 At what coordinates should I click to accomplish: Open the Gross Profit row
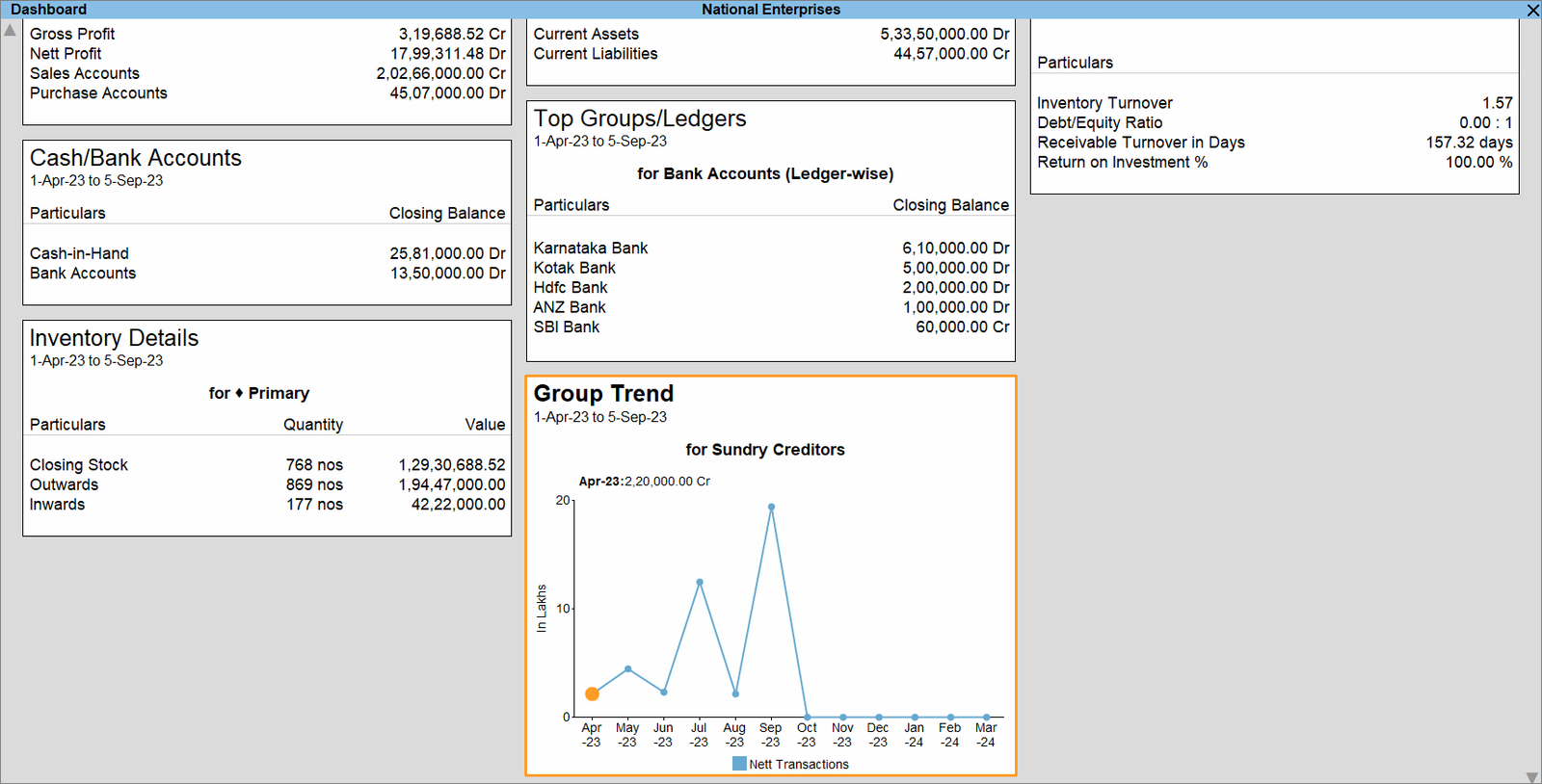tap(267, 34)
